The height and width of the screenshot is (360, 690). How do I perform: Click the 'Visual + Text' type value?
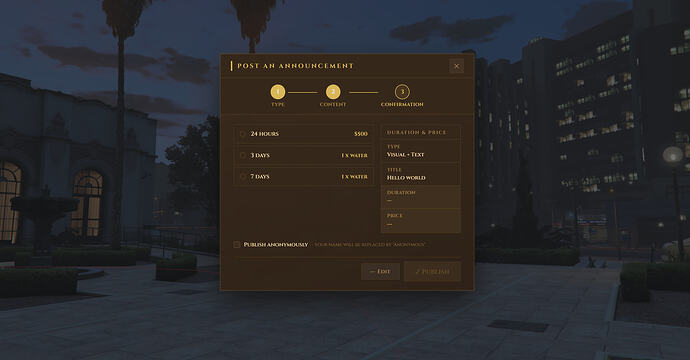tap(405, 155)
